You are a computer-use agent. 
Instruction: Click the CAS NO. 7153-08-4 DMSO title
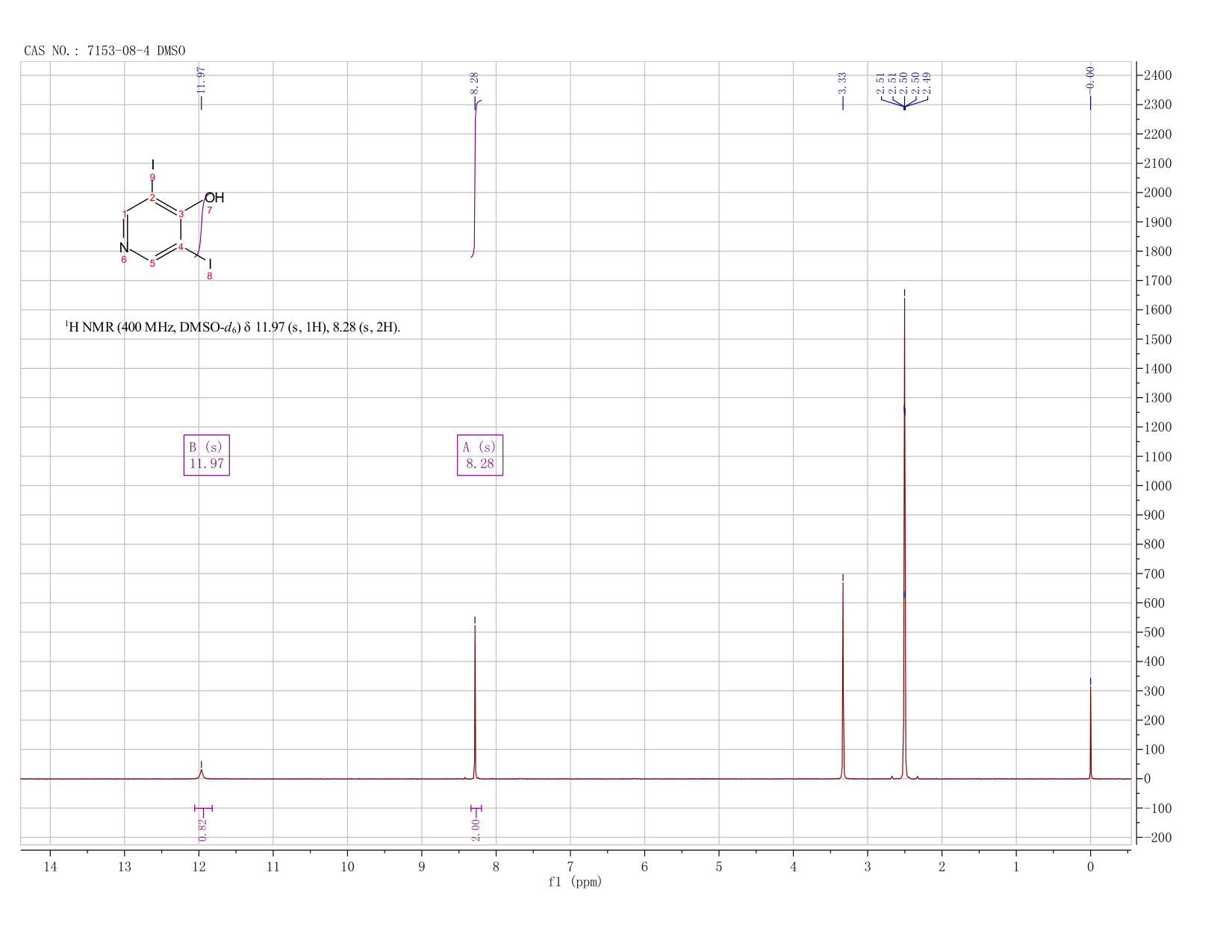click(x=105, y=51)
